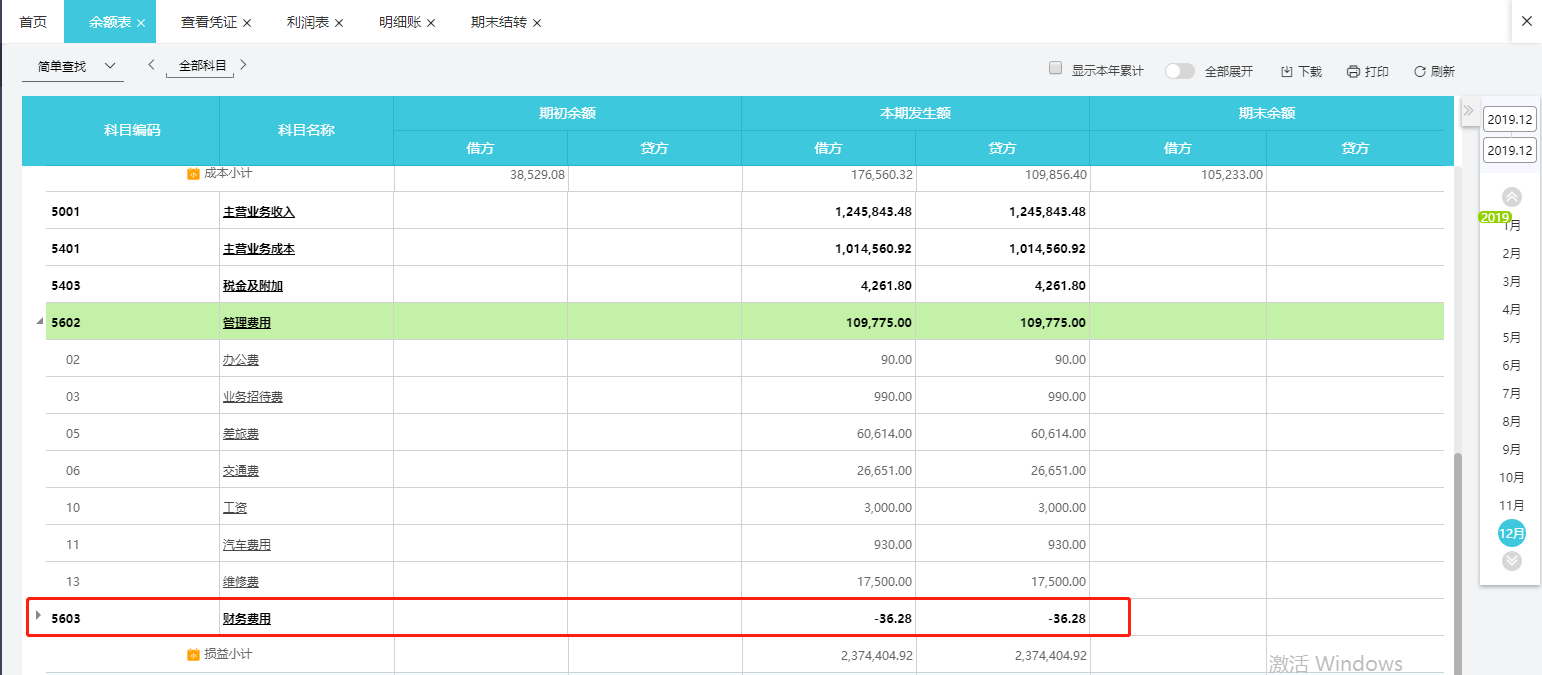Image resolution: width=1542 pixels, height=675 pixels.
Task: Open the 全部科目 selector
Action: [x=202, y=66]
